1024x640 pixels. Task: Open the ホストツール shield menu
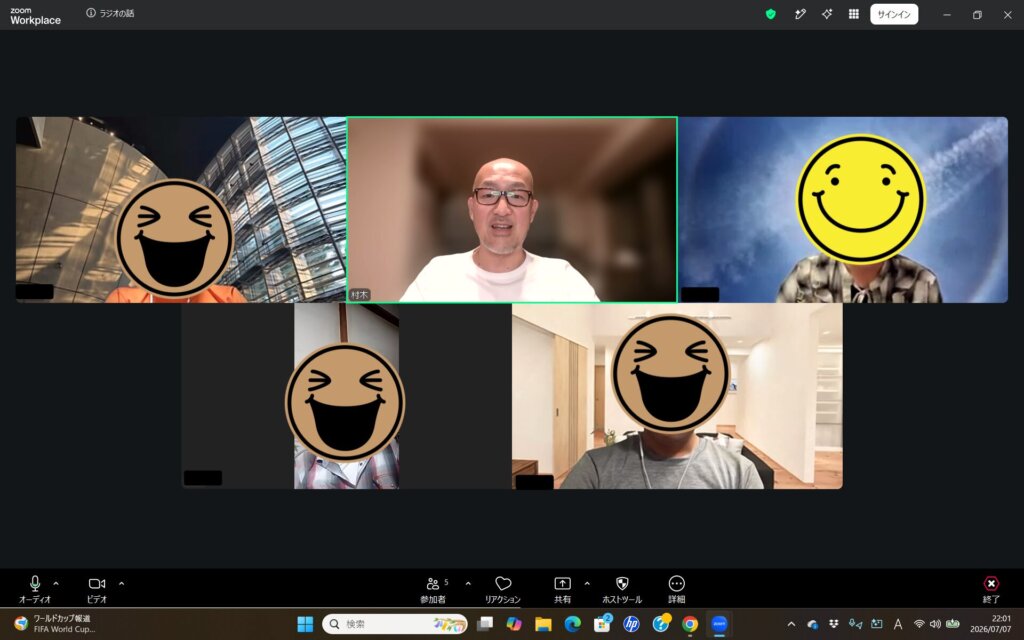(622, 589)
